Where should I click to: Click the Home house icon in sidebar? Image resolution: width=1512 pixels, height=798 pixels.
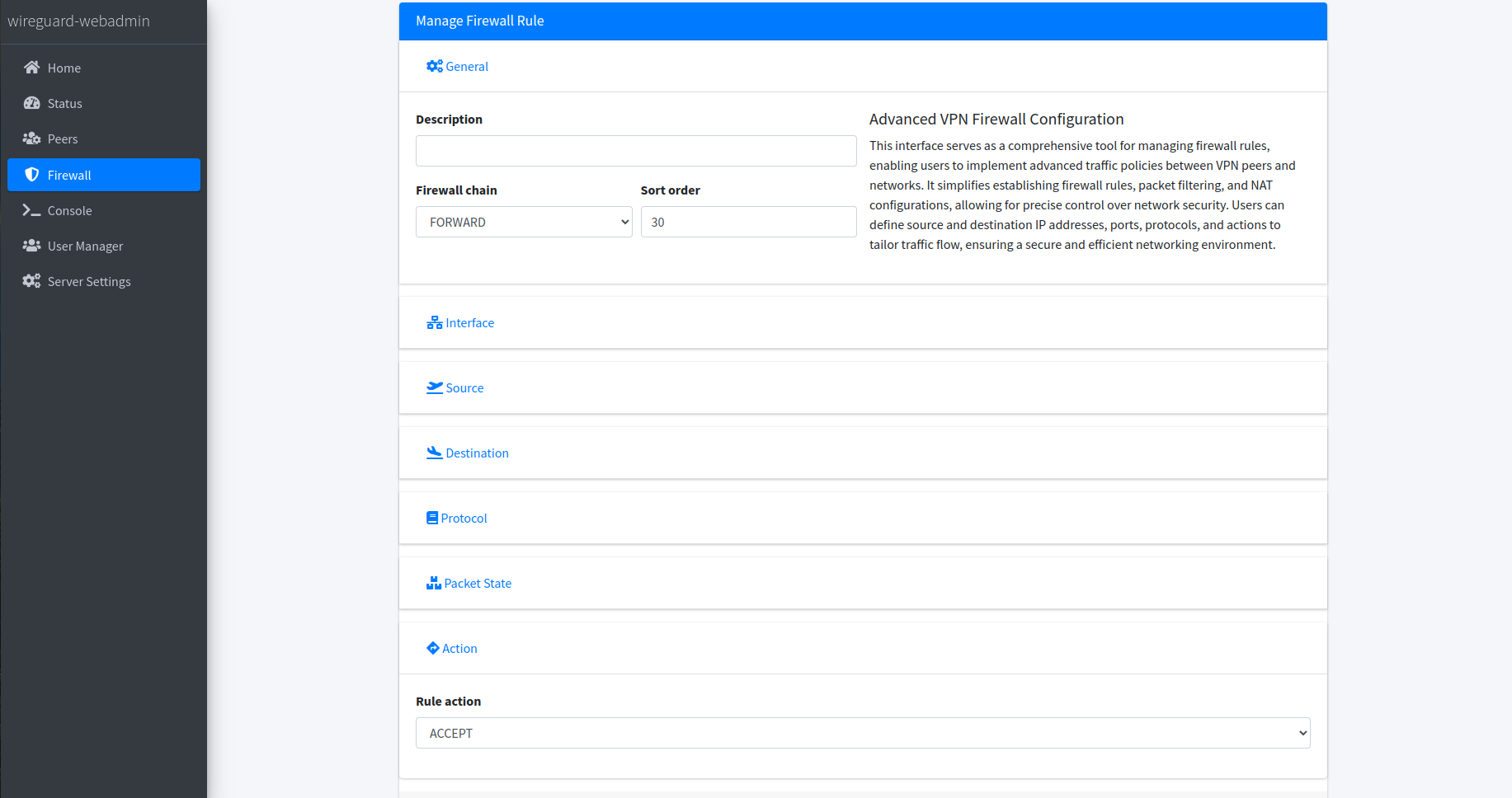click(x=31, y=68)
